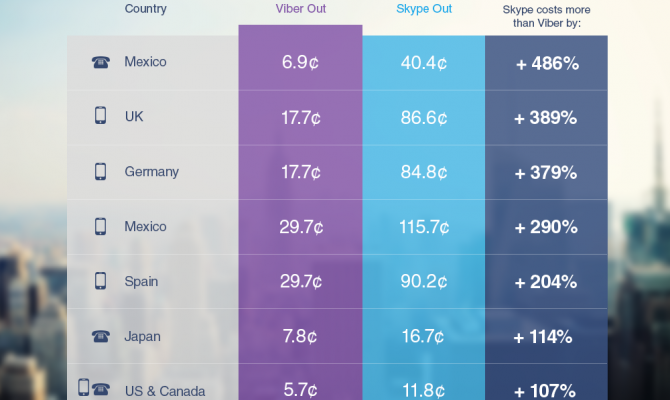The width and height of the screenshot is (670, 400).
Task: Select the mobile icon in the Spain row
Action: 100,281
